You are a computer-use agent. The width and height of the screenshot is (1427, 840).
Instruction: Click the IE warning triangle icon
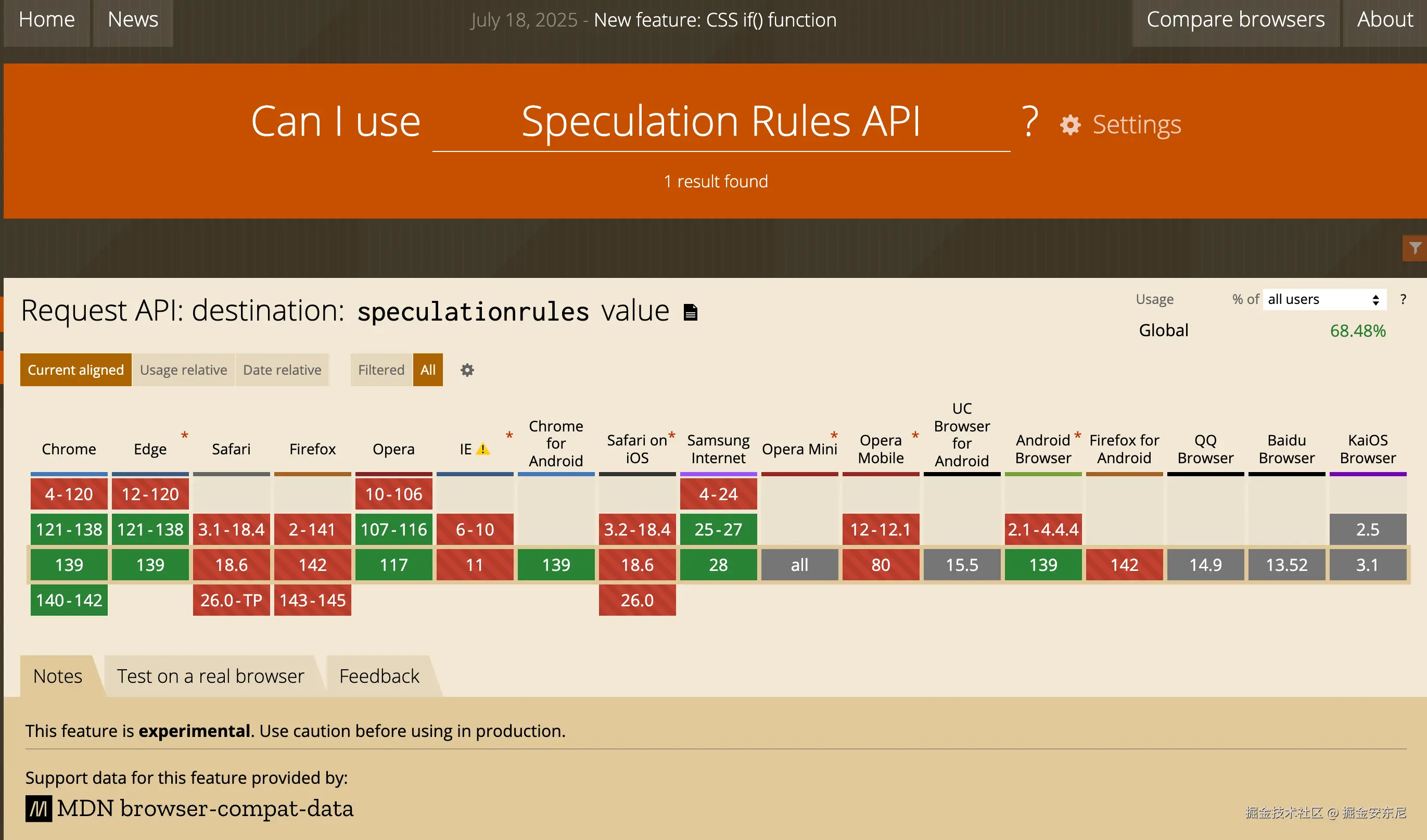[x=482, y=449]
